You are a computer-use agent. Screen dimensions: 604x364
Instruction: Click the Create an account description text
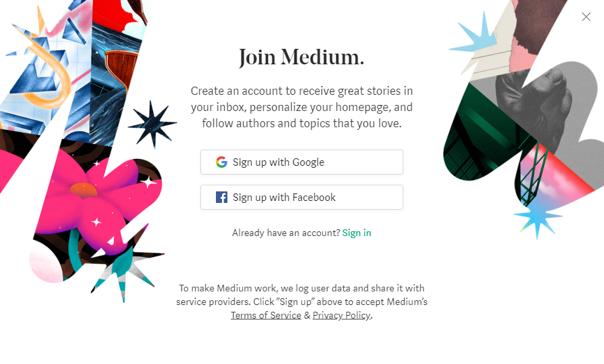[x=302, y=107]
